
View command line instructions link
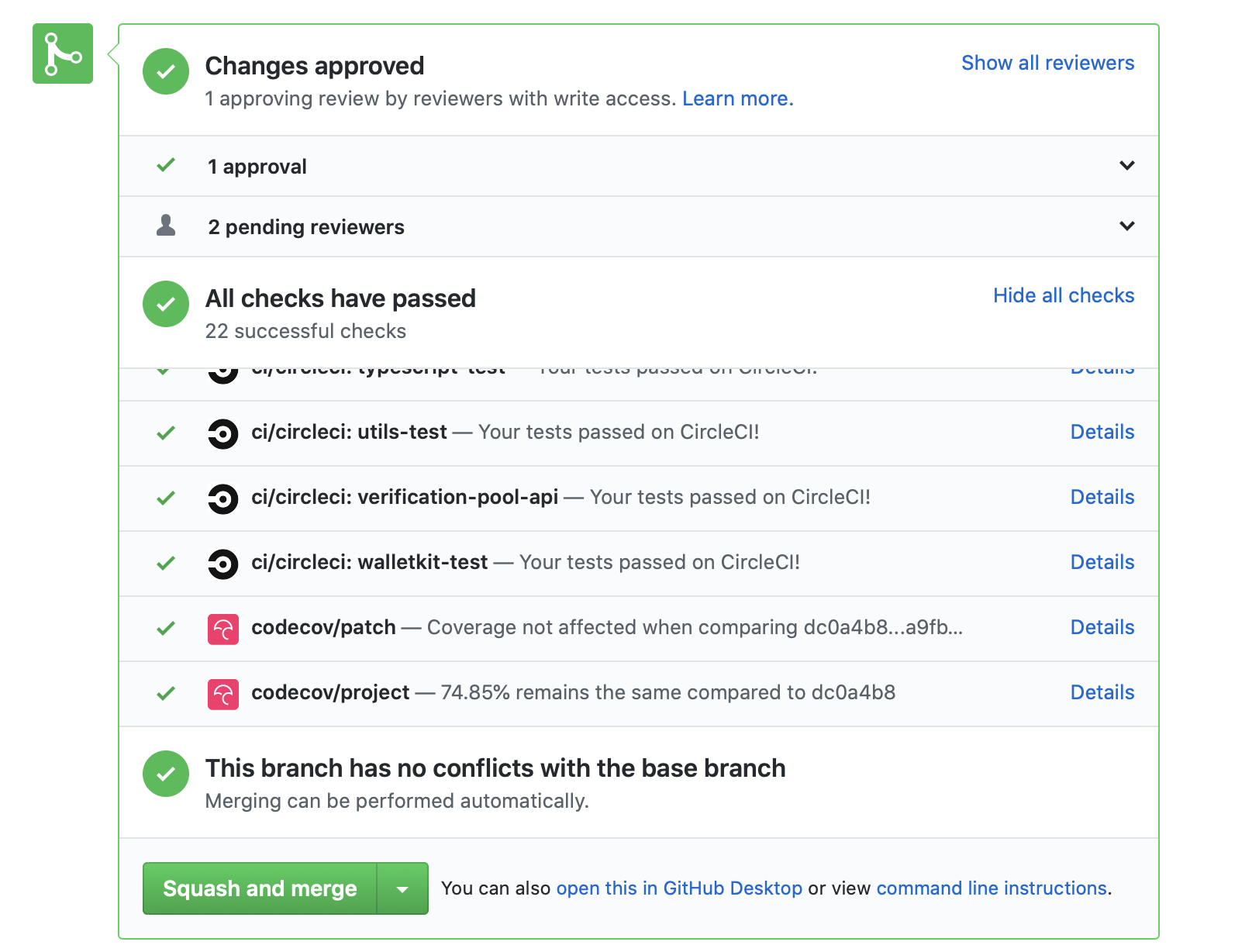[x=992, y=888]
